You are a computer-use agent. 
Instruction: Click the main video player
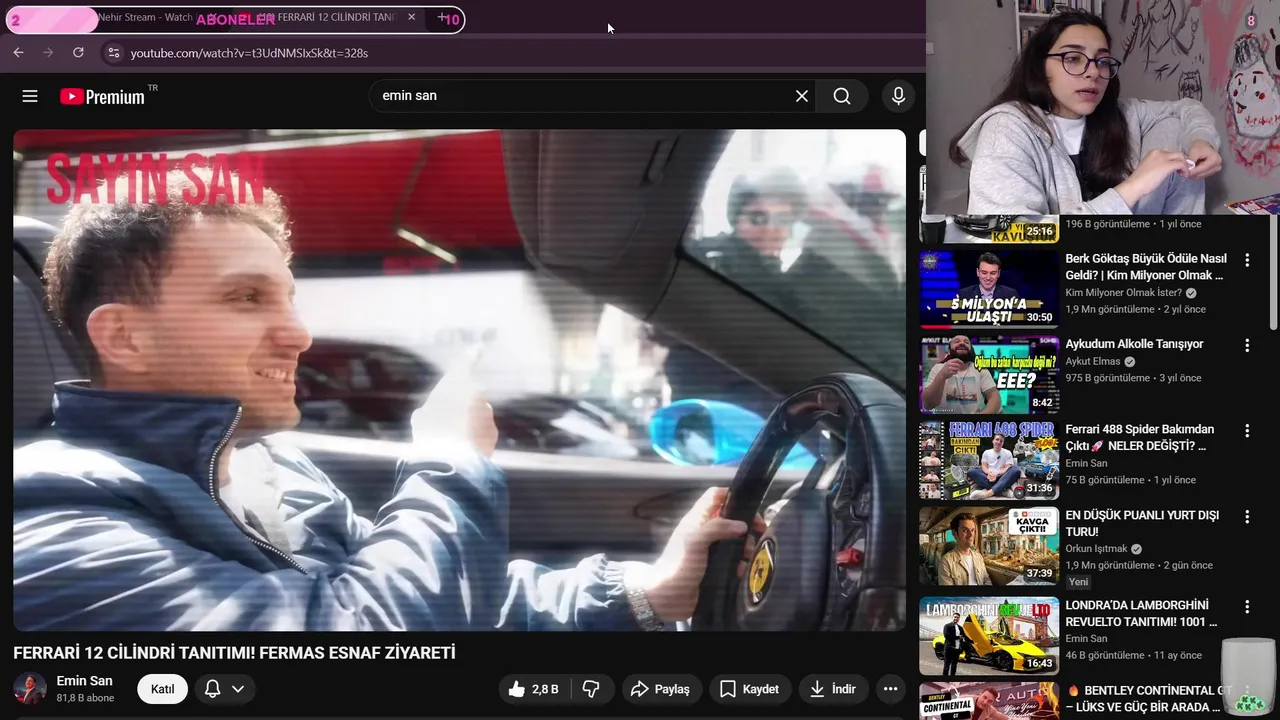tap(459, 380)
